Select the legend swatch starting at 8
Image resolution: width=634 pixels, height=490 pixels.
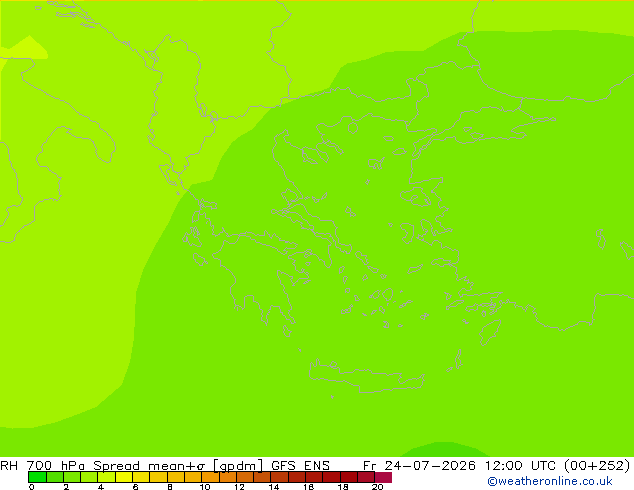(x=175, y=477)
